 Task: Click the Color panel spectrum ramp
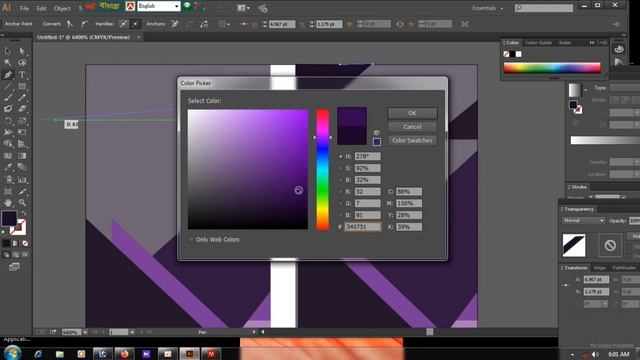click(552, 68)
